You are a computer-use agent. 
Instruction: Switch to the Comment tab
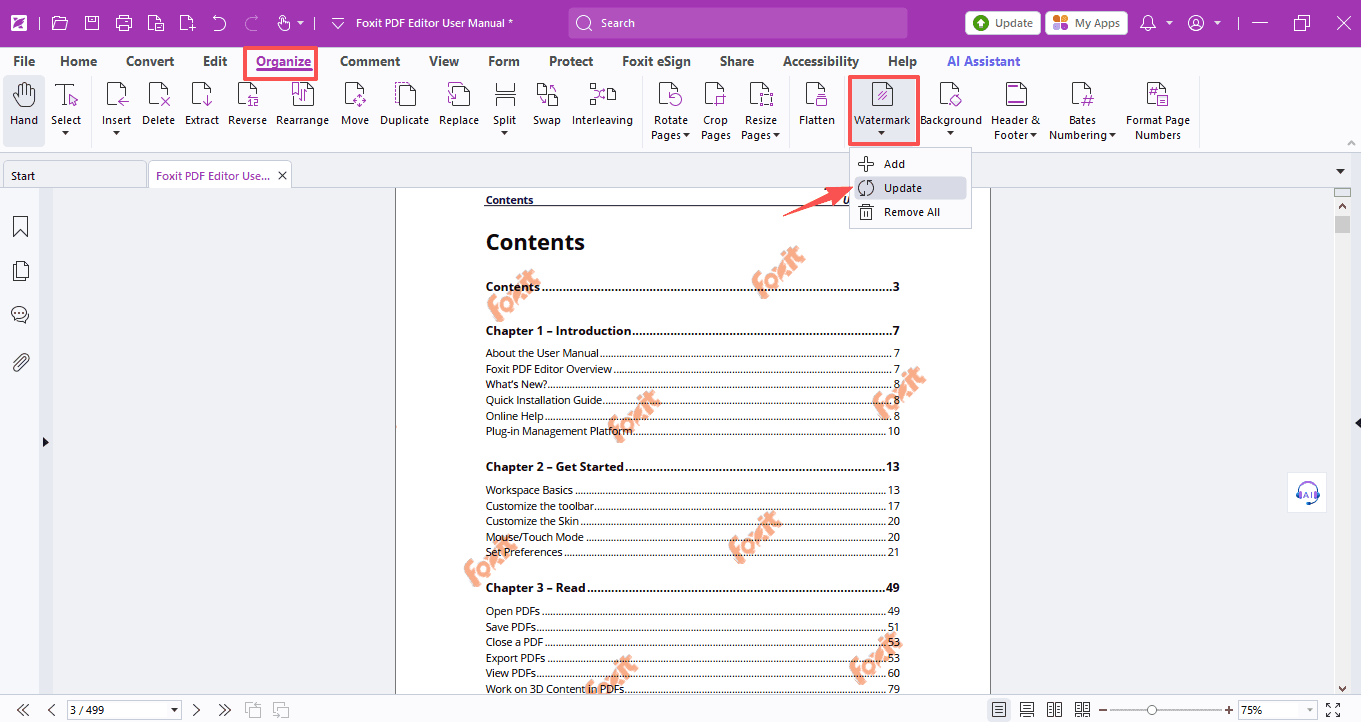(x=370, y=61)
